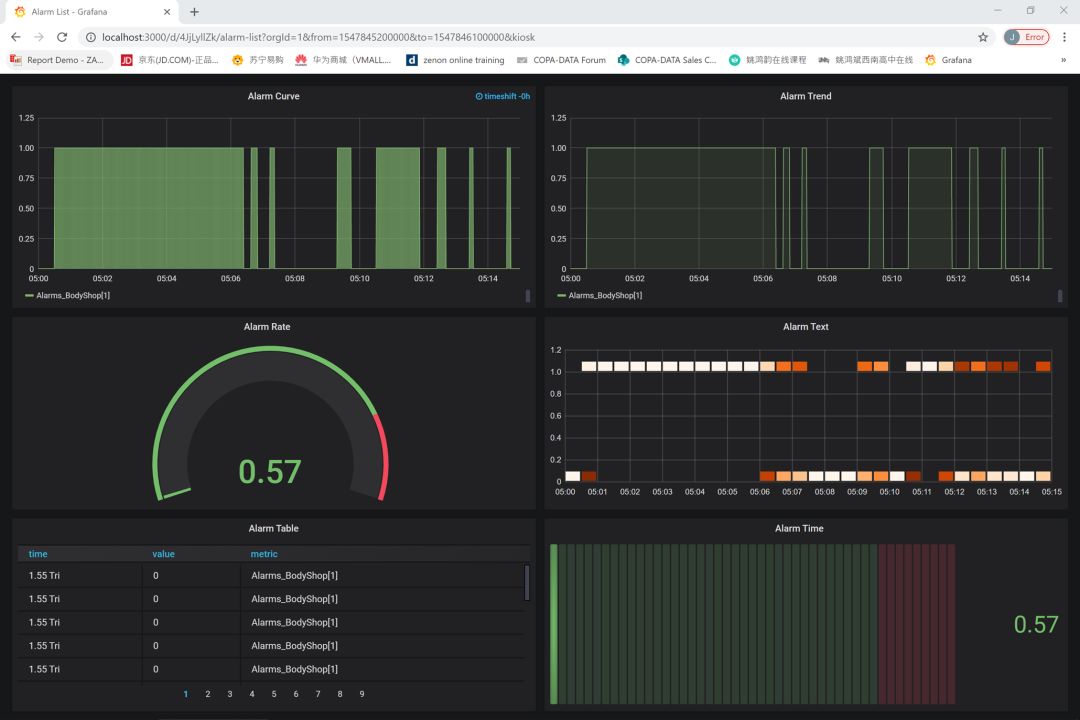This screenshot has height=720, width=1080.
Task: Sort Alarm Table by time column
Action: (x=38, y=554)
